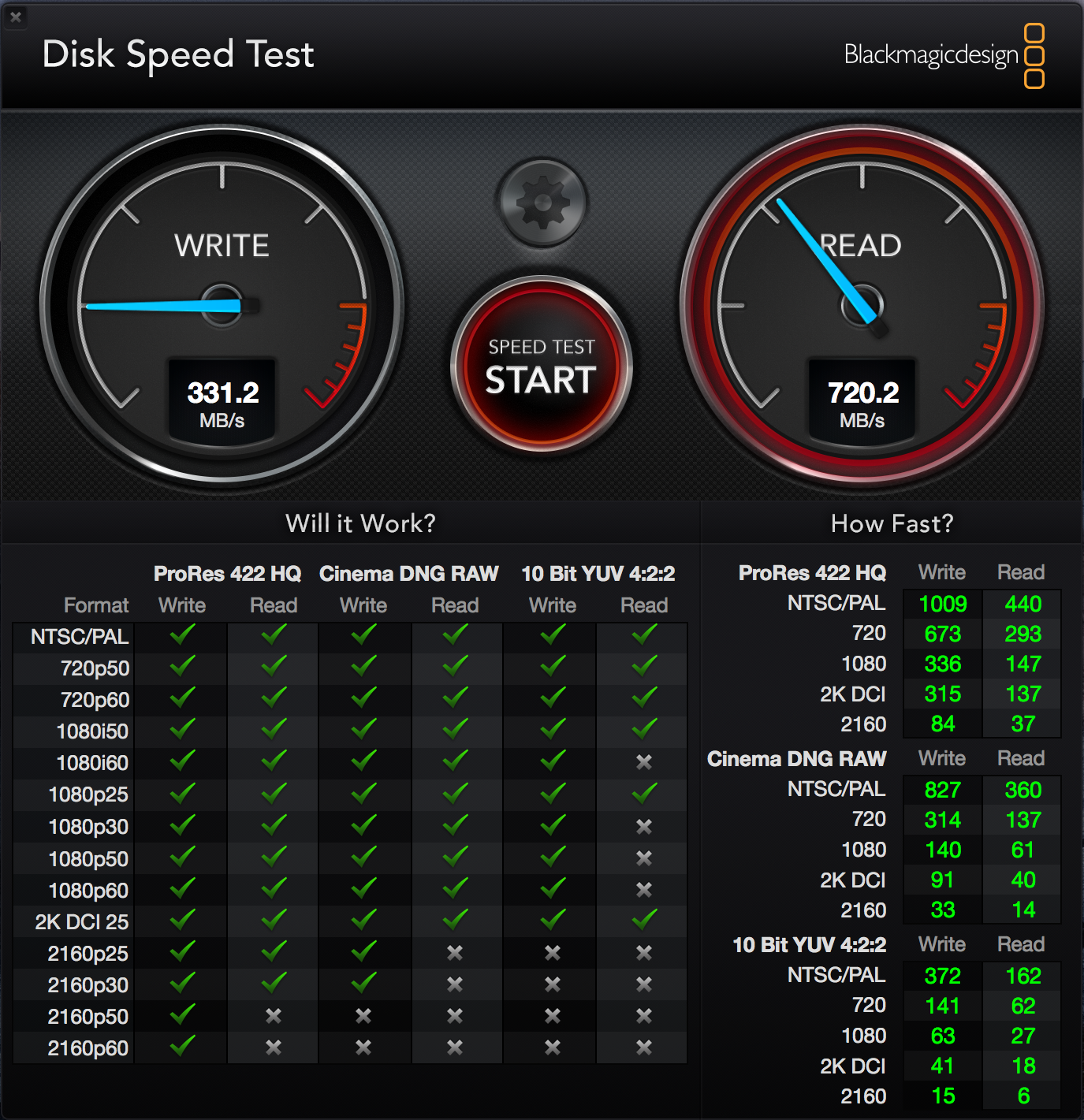Click ProRes 422 HQ heading in How Fast
The image size is (1084, 1120).
point(812,573)
